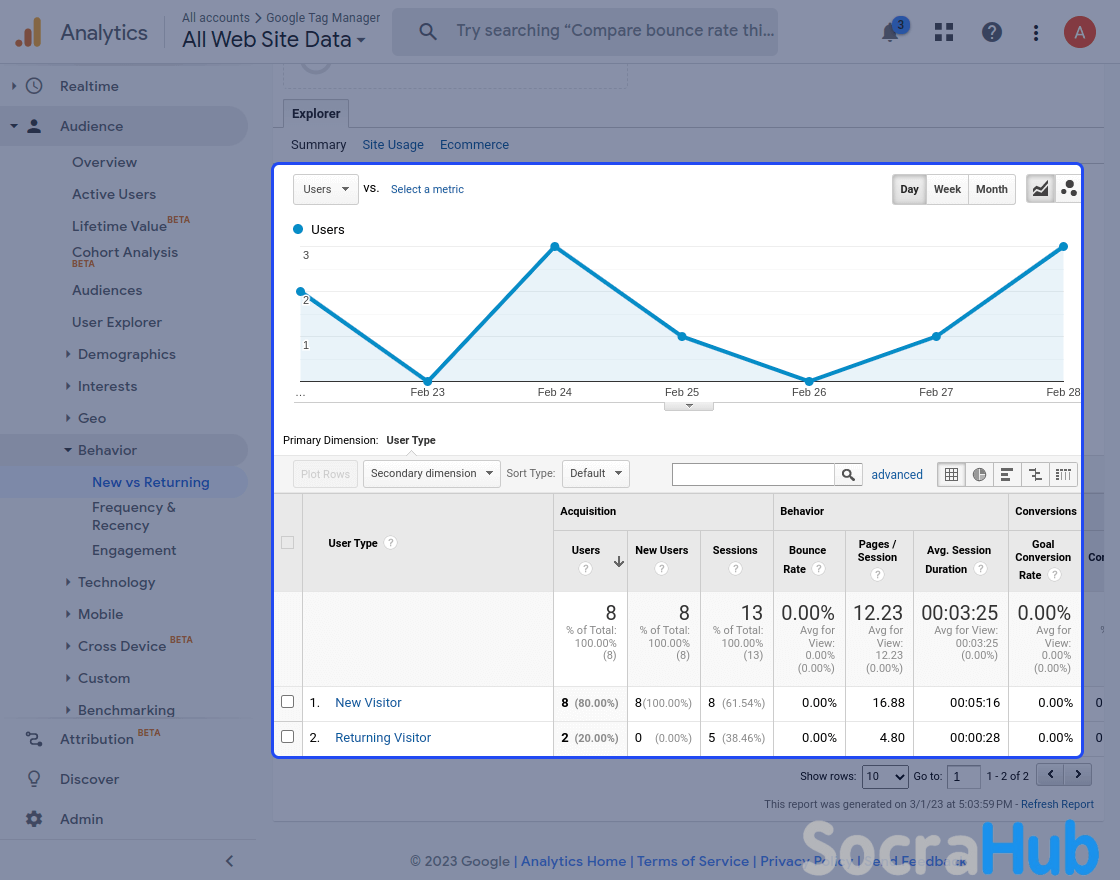Image resolution: width=1120 pixels, height=880 pixels.
Task: Click the Refresh Report link
Action: tap(1057, 804)
